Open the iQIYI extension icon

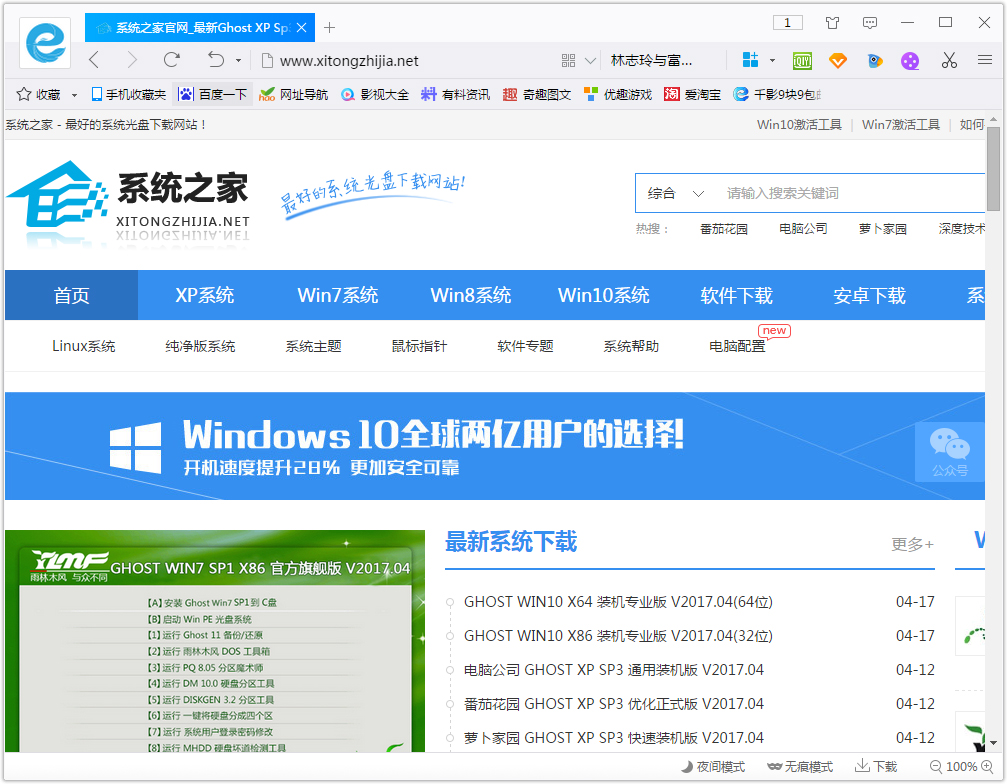[x=802, y=60]
